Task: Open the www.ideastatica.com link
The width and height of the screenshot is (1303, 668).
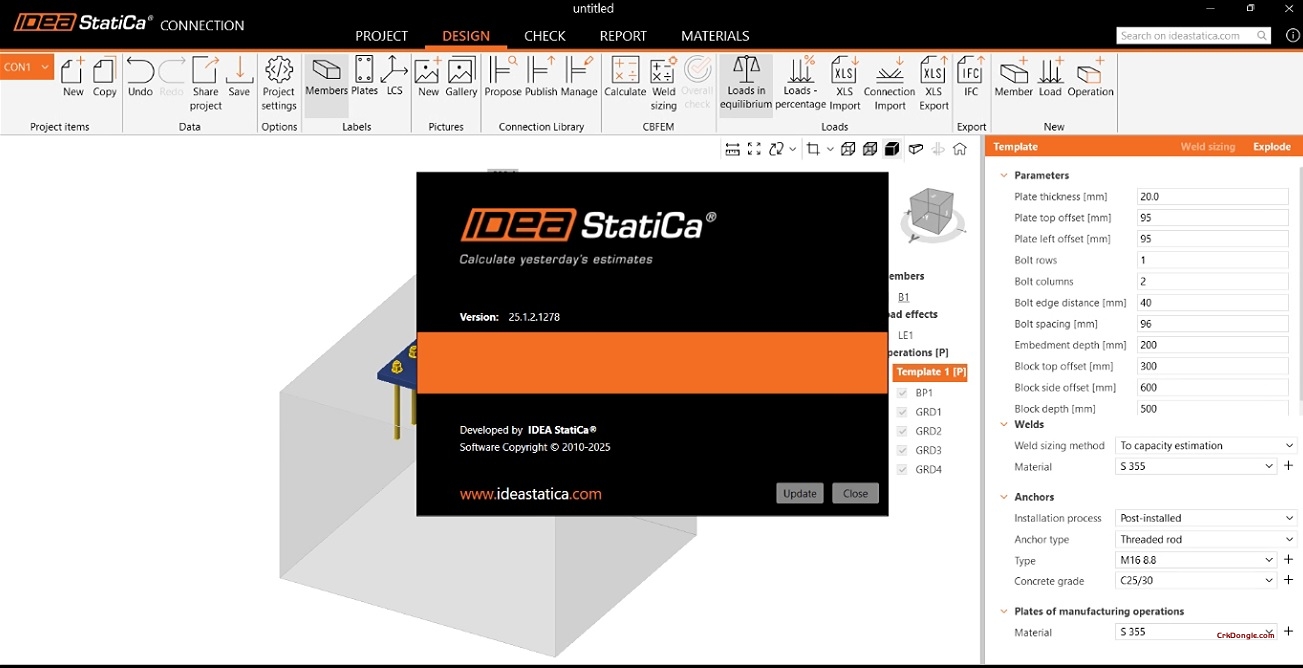Action: click(530, 494)
